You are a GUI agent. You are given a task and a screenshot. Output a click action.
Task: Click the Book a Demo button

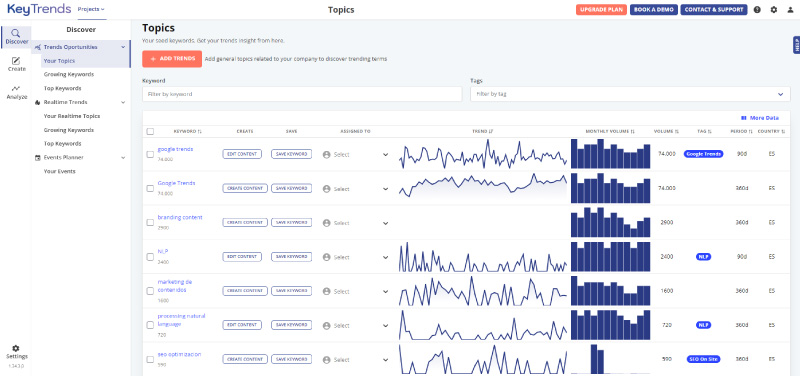[x=654, y=10]
